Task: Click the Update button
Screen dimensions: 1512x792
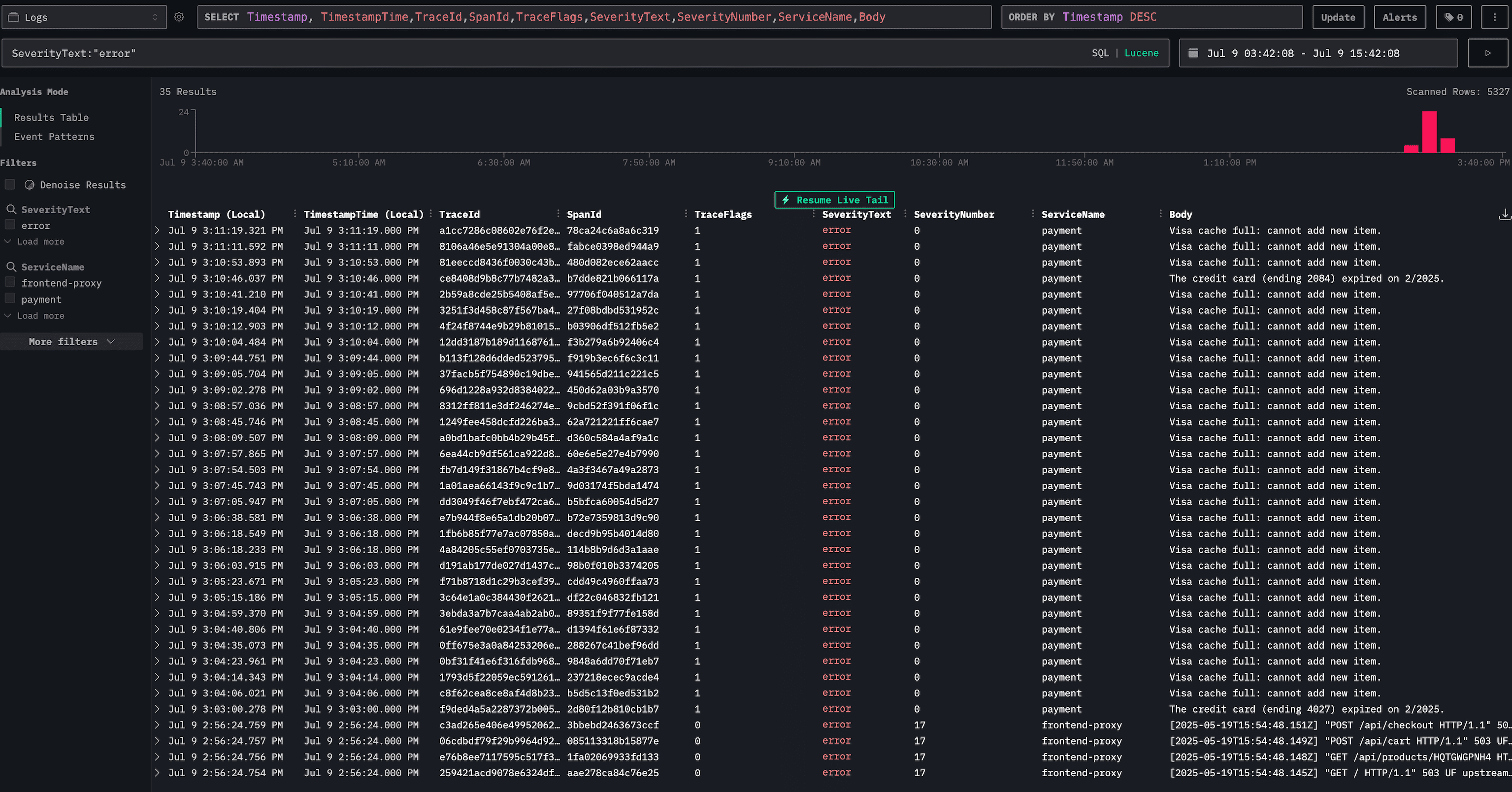Action: pyautogui.click(x=1338, y=17)
